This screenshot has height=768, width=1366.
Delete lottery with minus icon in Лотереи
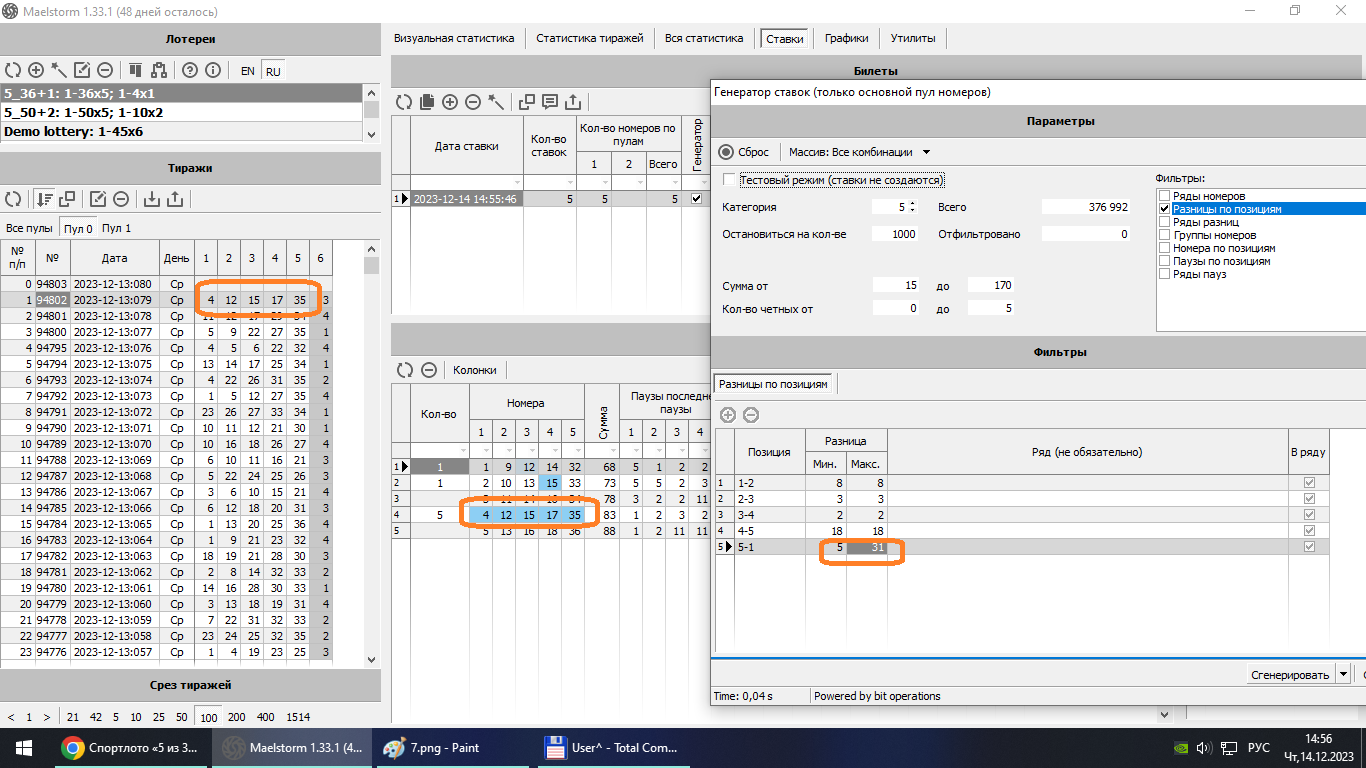coord(104,70)
